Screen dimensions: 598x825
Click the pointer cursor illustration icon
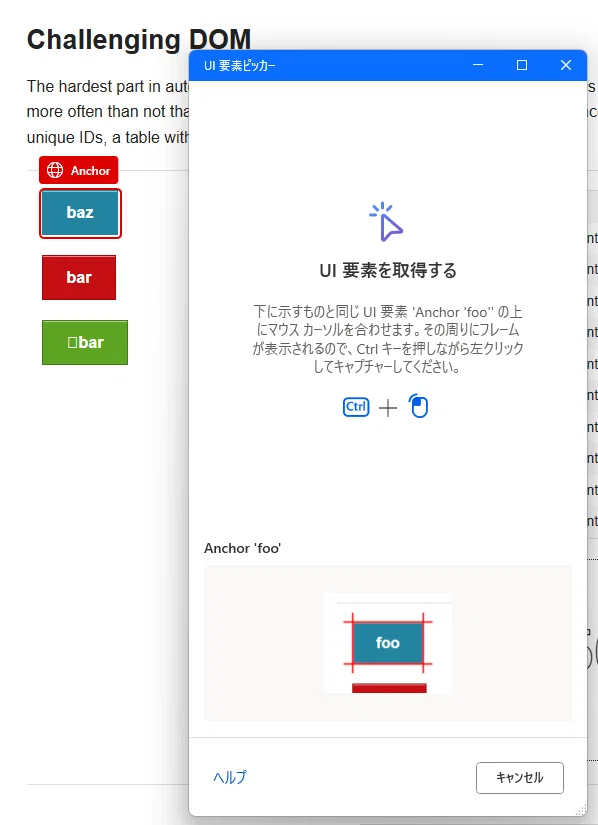tap(387, 222)
